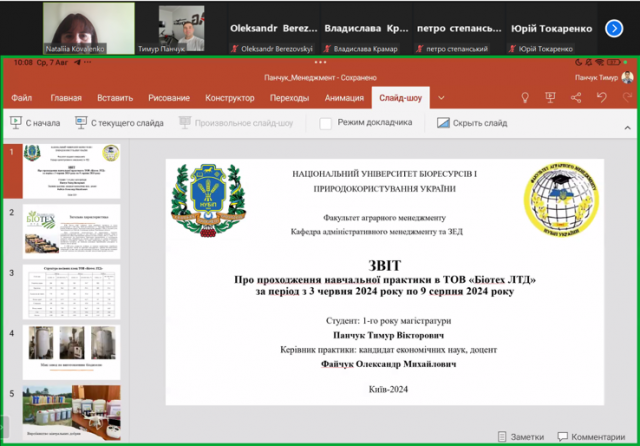This screenshot has width=640, height=446.
Task: Open the Комментарии pane
Action: pyautogui.click(x=591, y=437)
